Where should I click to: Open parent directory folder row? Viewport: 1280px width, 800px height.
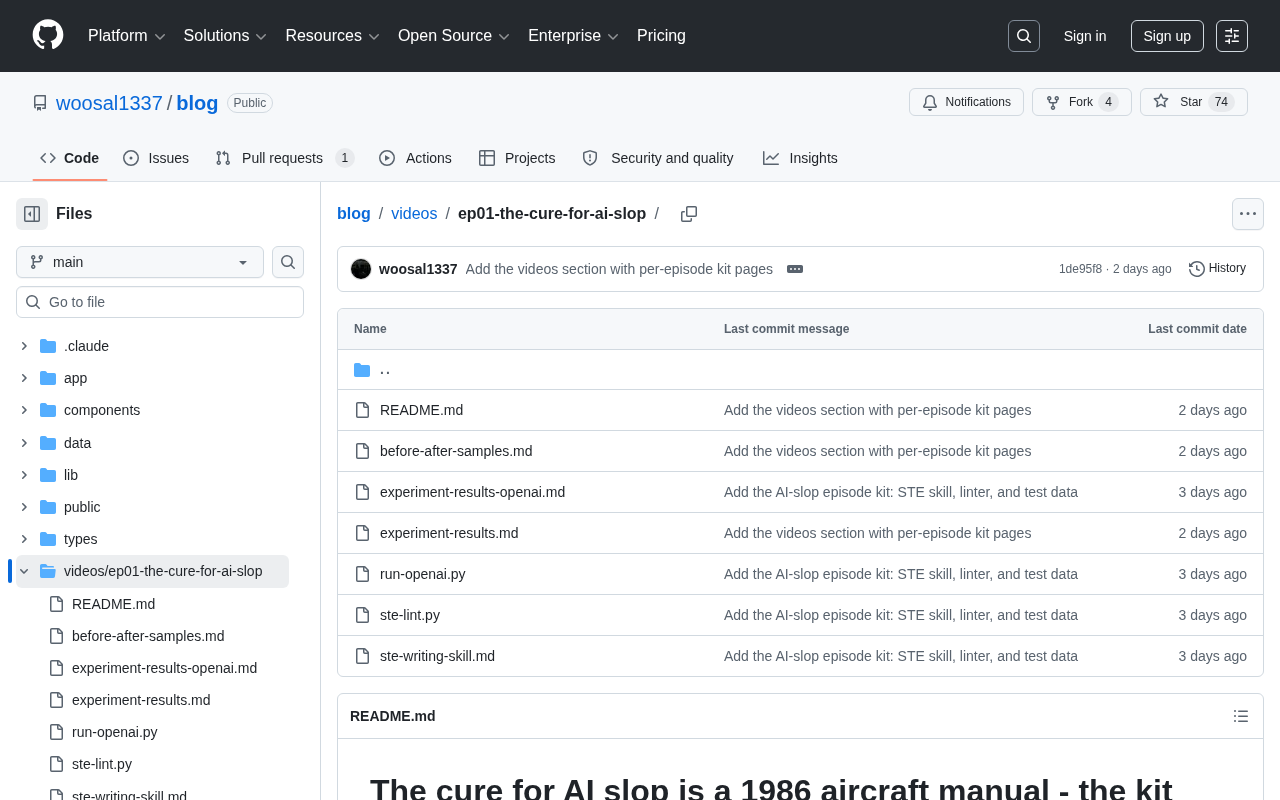click(x=800, y=370)
